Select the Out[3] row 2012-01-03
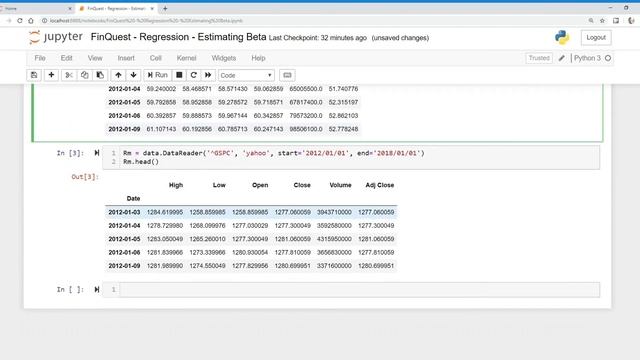 click(251, 212)
